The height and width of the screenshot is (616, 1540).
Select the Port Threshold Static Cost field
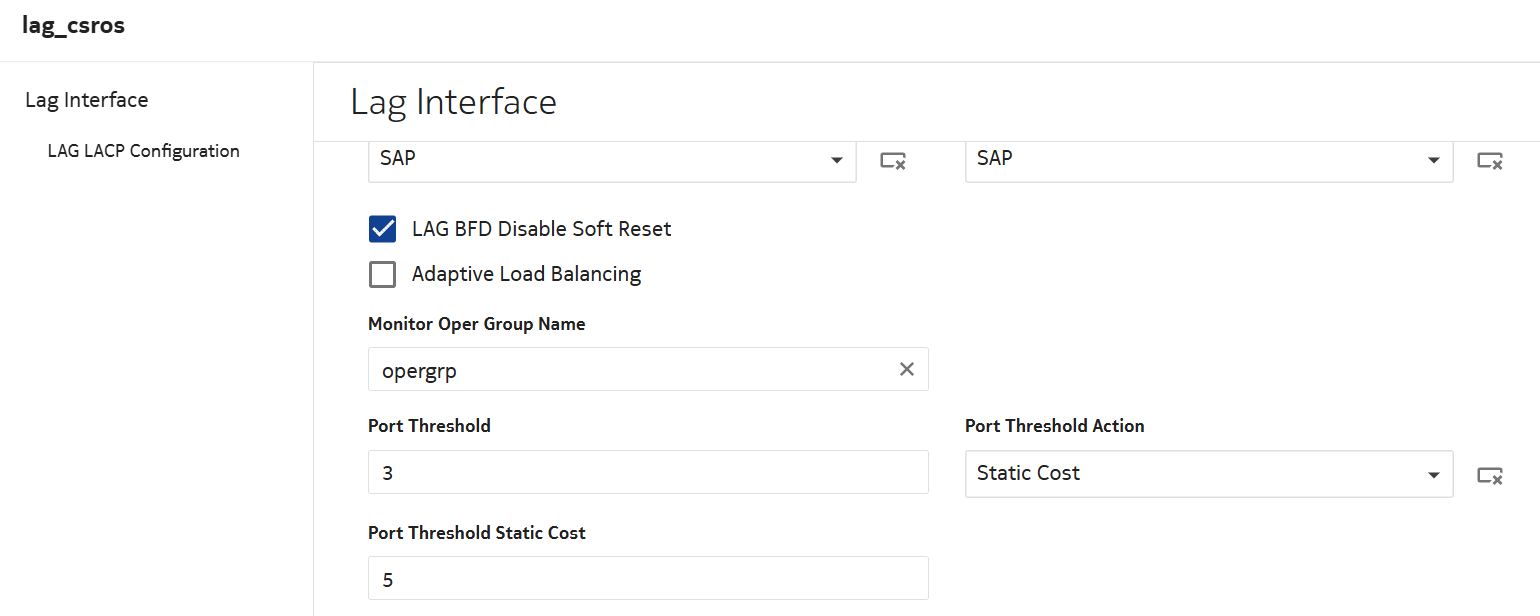[x=647, y=579]
